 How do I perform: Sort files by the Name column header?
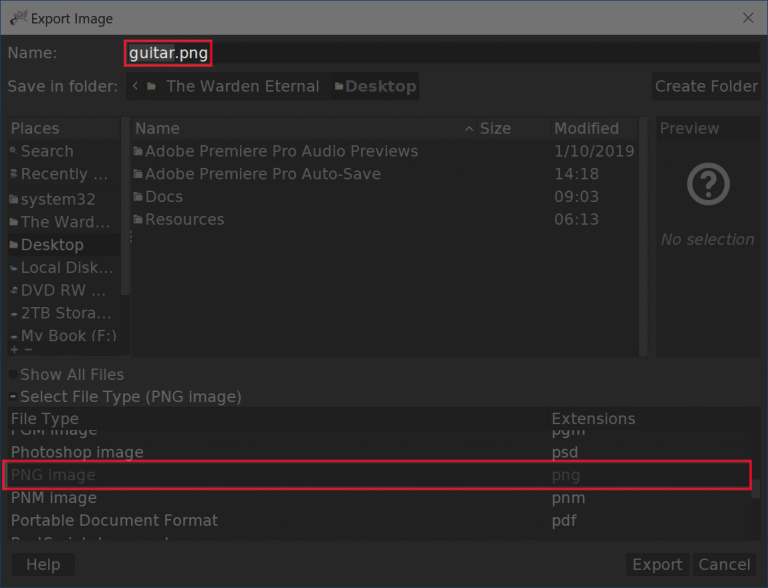pos(157,128)
